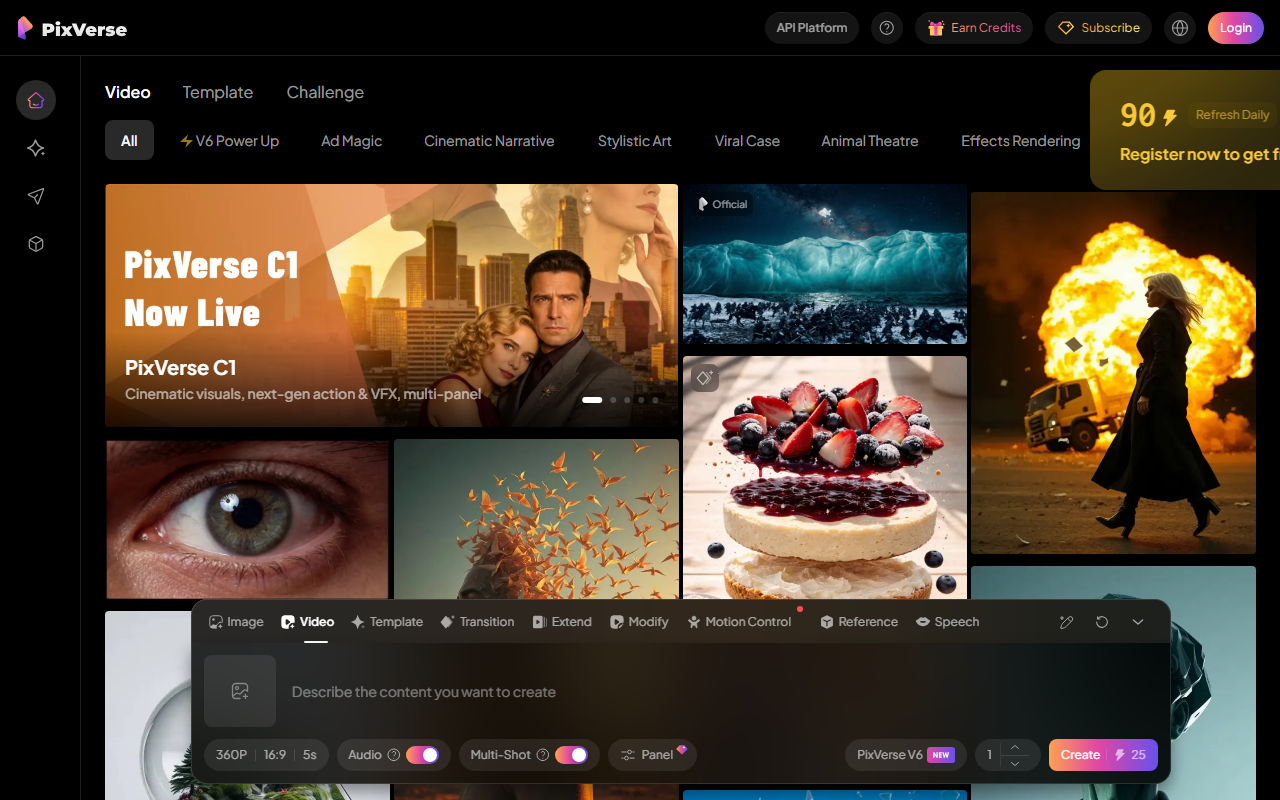Open the explosion woman video thumbnail

[x=1113, y=373]
